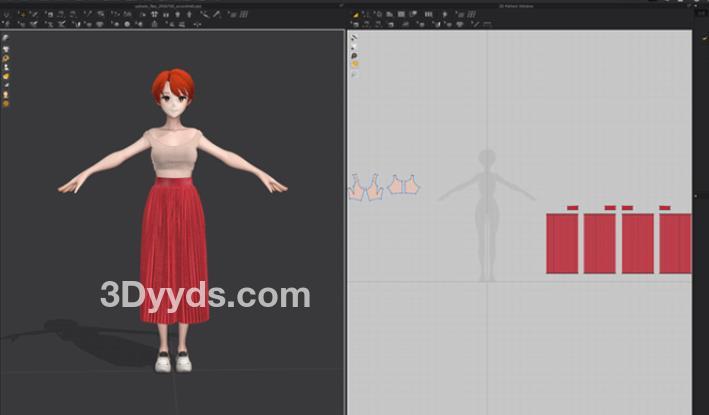Click the topmost icon in 3D view sidebar

(x=5, y=38)
